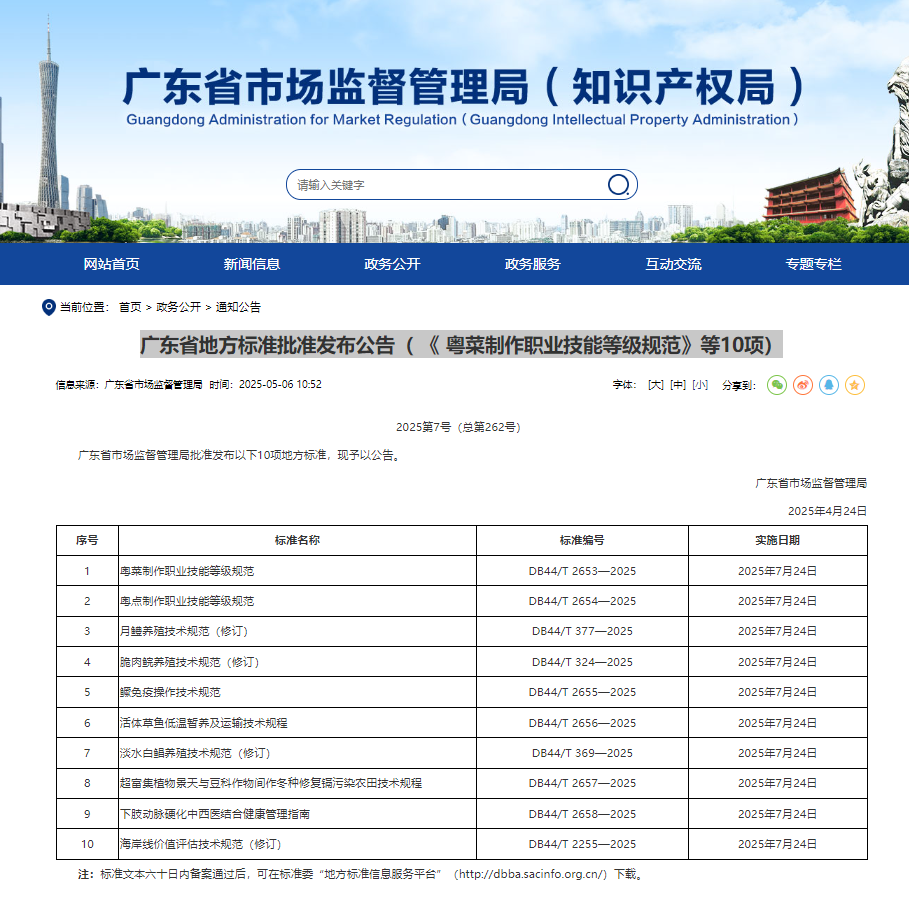
Task: Click standard code DB44/T 377—2025
Action: (x=582, y=631)
